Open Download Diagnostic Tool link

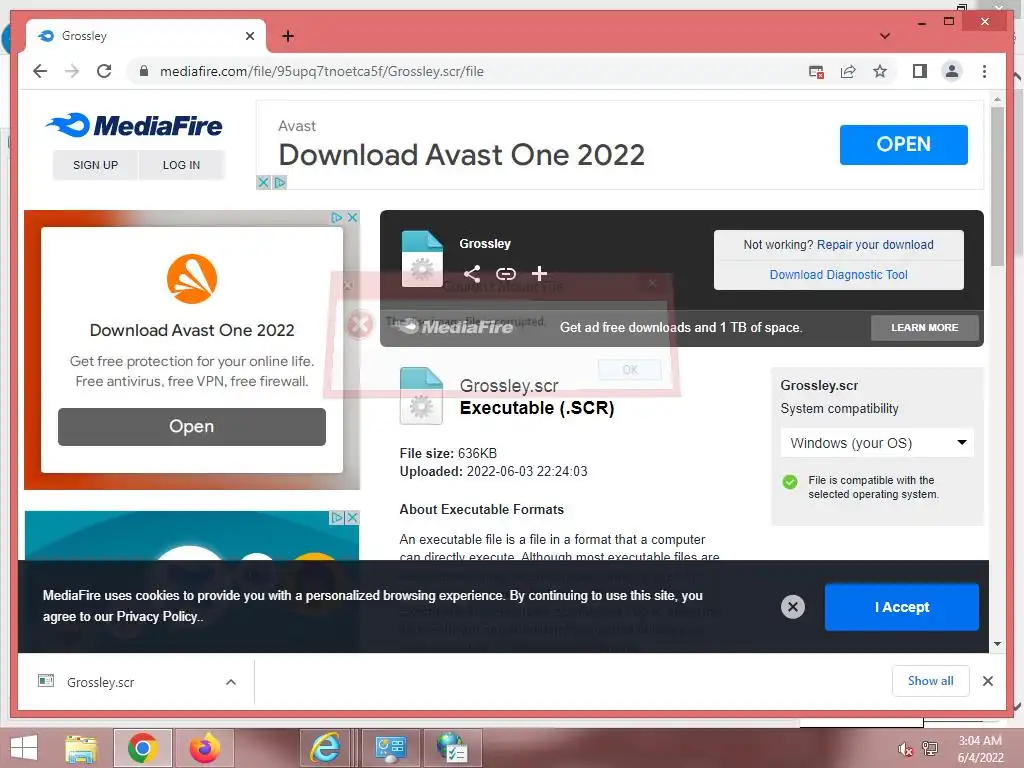tap(839, 275)
